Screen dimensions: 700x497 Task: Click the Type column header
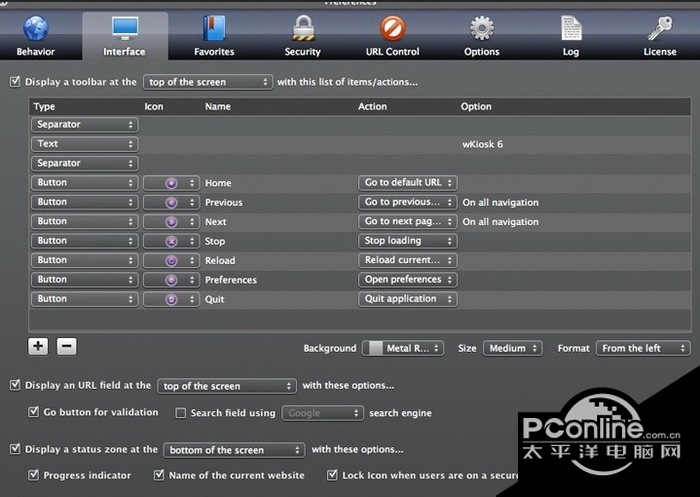click(x=44, y=107)
